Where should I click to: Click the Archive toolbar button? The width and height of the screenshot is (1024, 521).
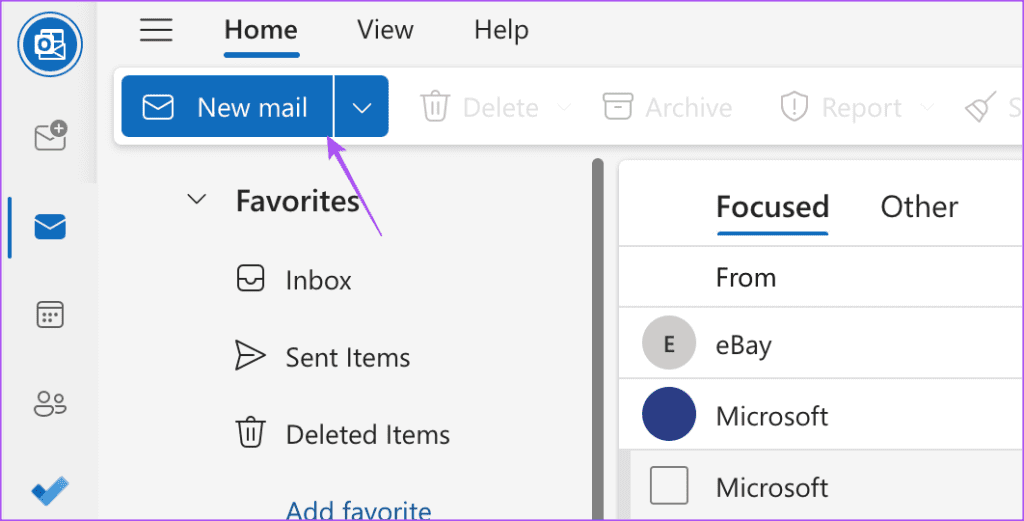667,107
